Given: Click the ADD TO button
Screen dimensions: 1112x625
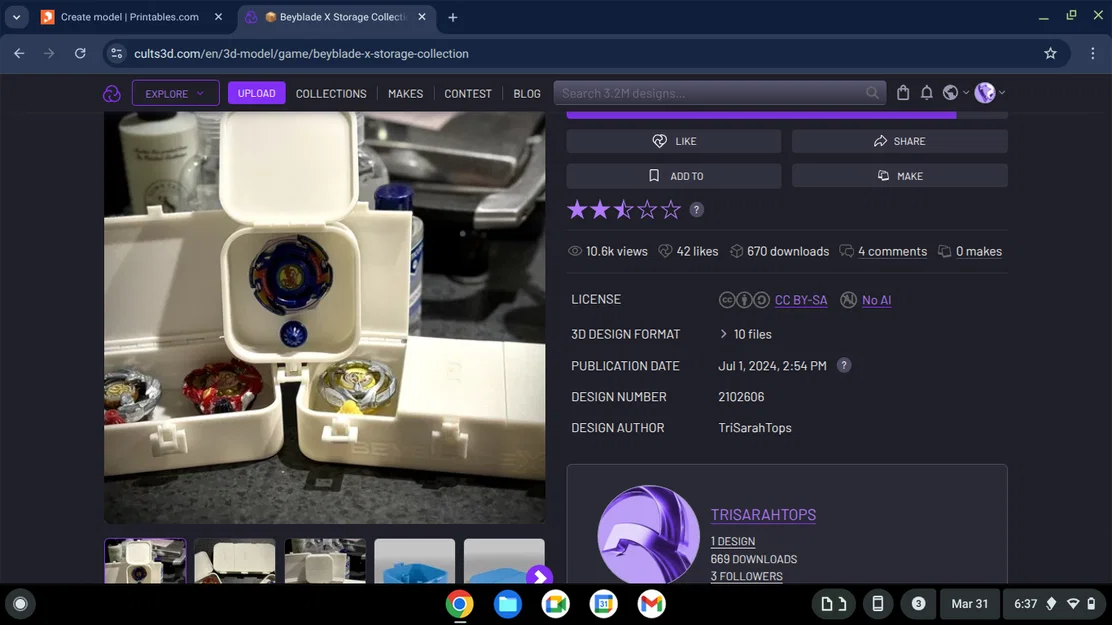Looking at the screenshot, I should coord(674,176).
